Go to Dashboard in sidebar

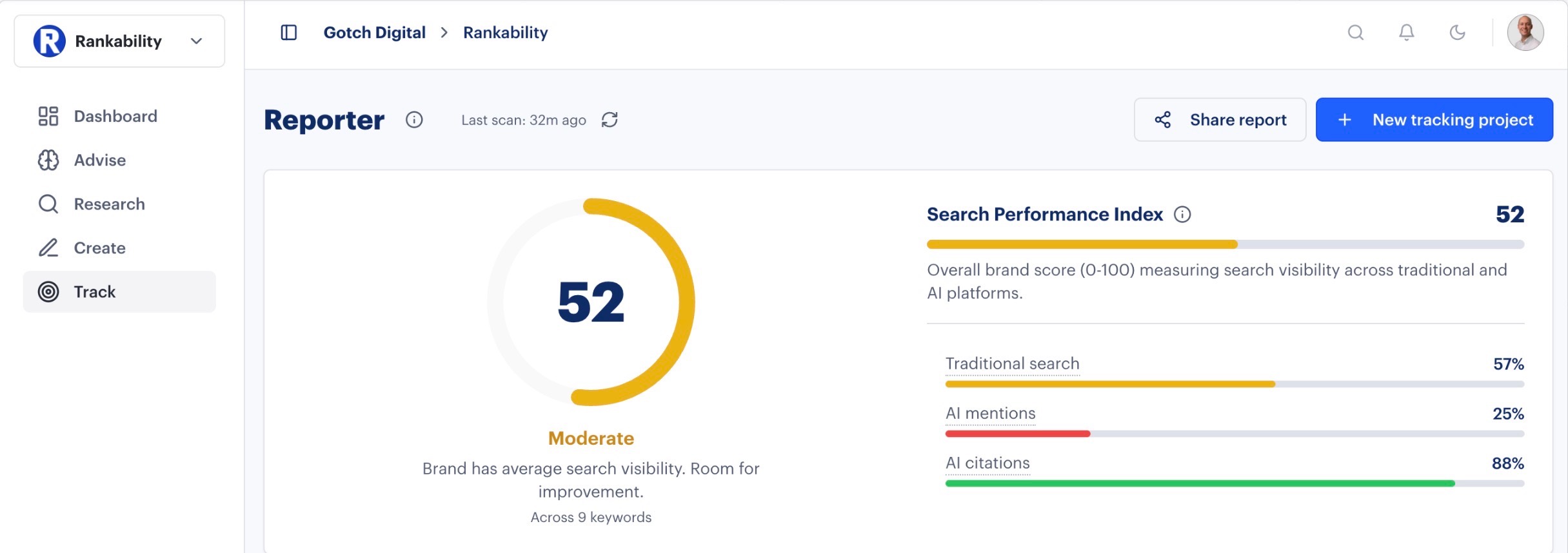point(119,116)
